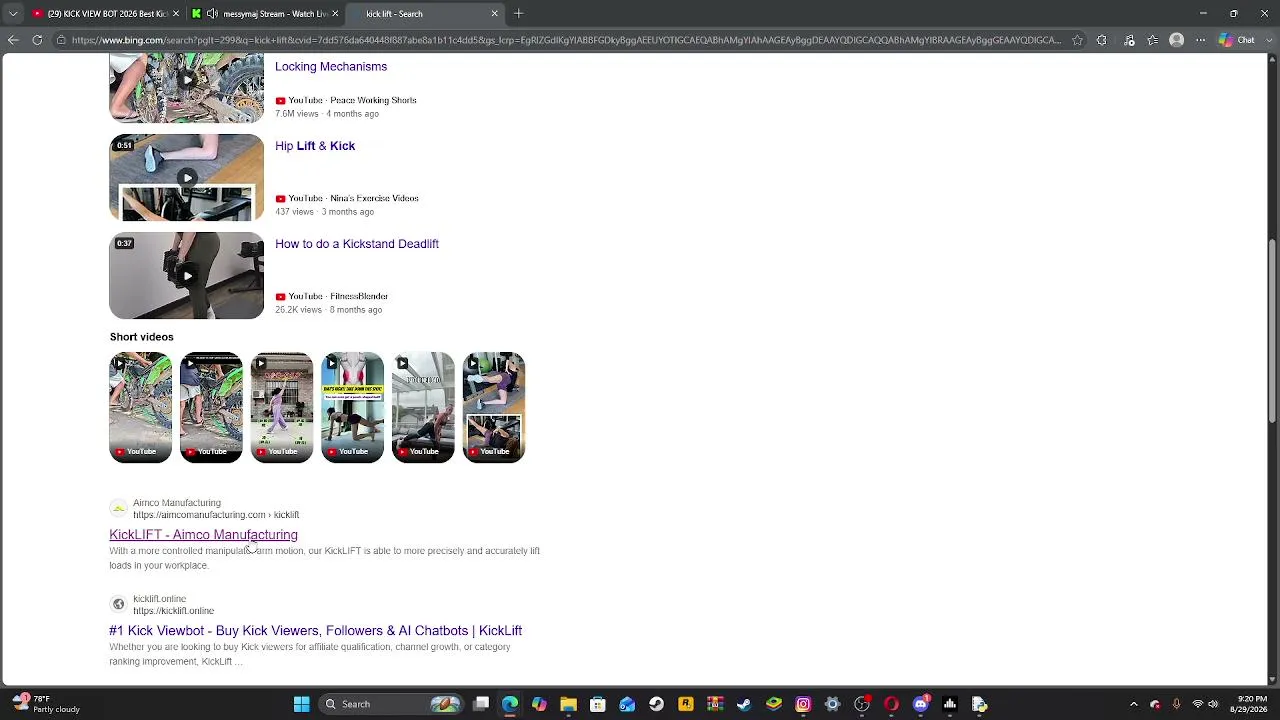
Task: Open the Outlook mail app in taskbar
Action: click(627, 704)
